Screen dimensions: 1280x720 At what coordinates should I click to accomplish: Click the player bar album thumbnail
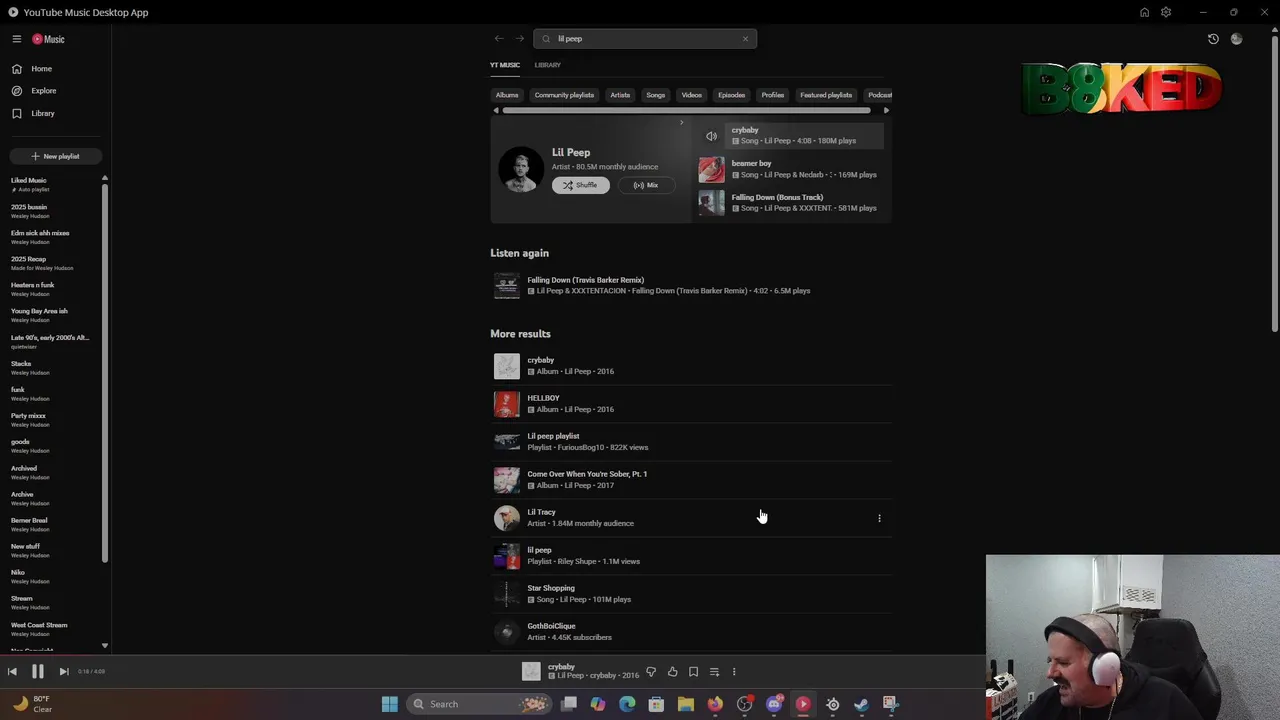[x=531, y=672]
